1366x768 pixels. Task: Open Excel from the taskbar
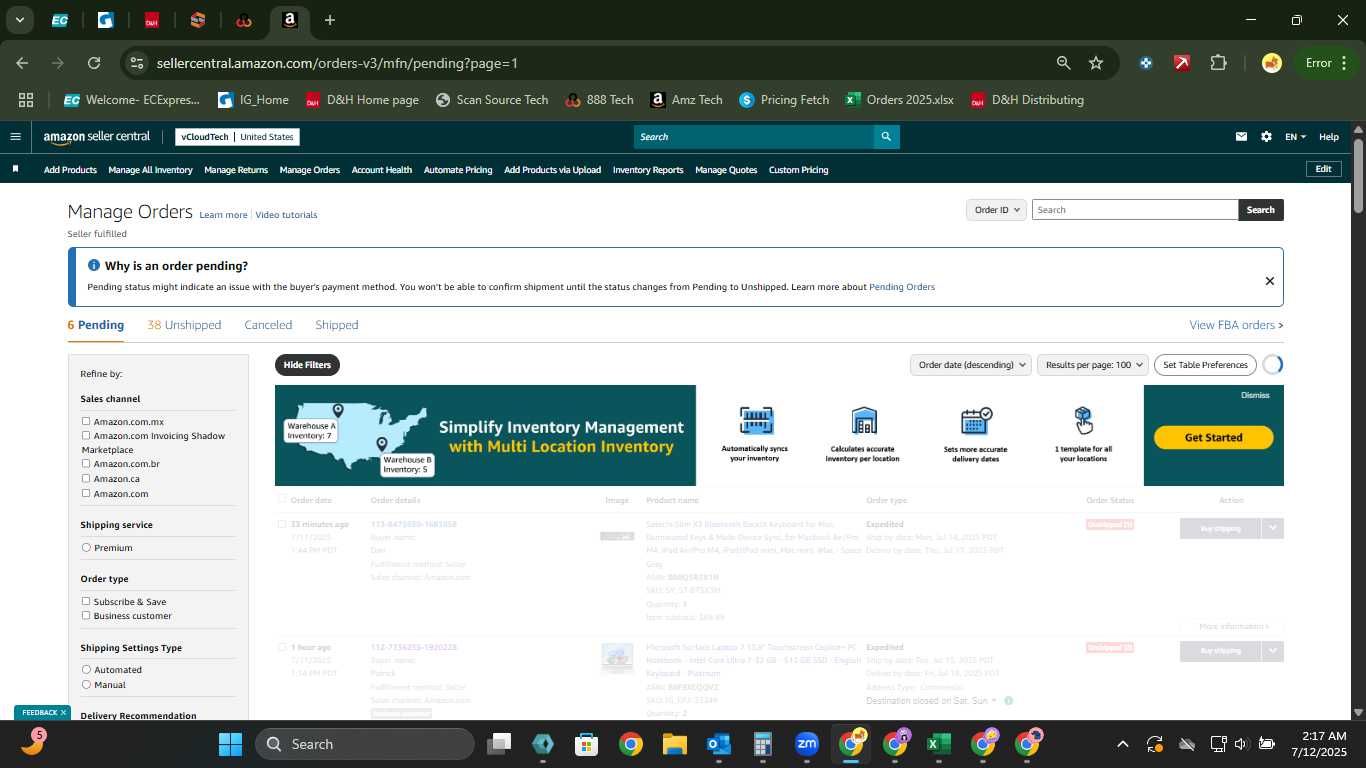[938, 744]
